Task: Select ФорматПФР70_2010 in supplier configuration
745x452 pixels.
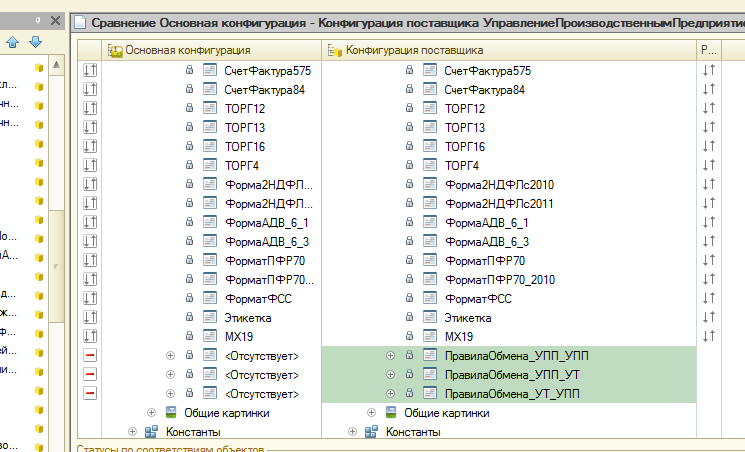Action: [500, 280]
